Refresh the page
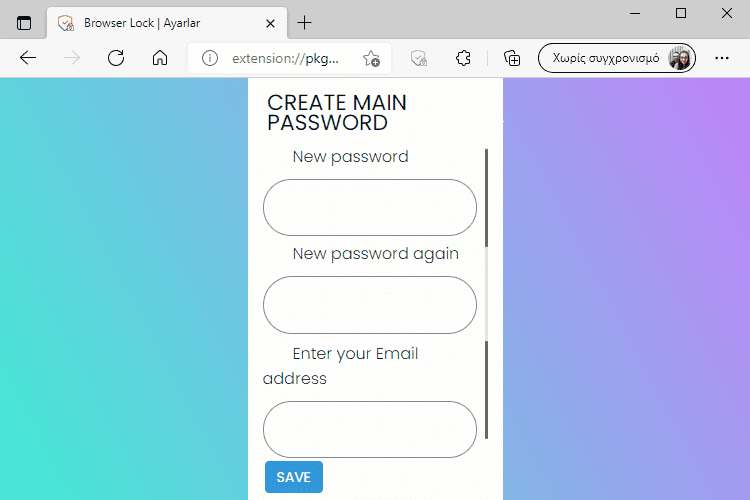 [x=116, y=58]
